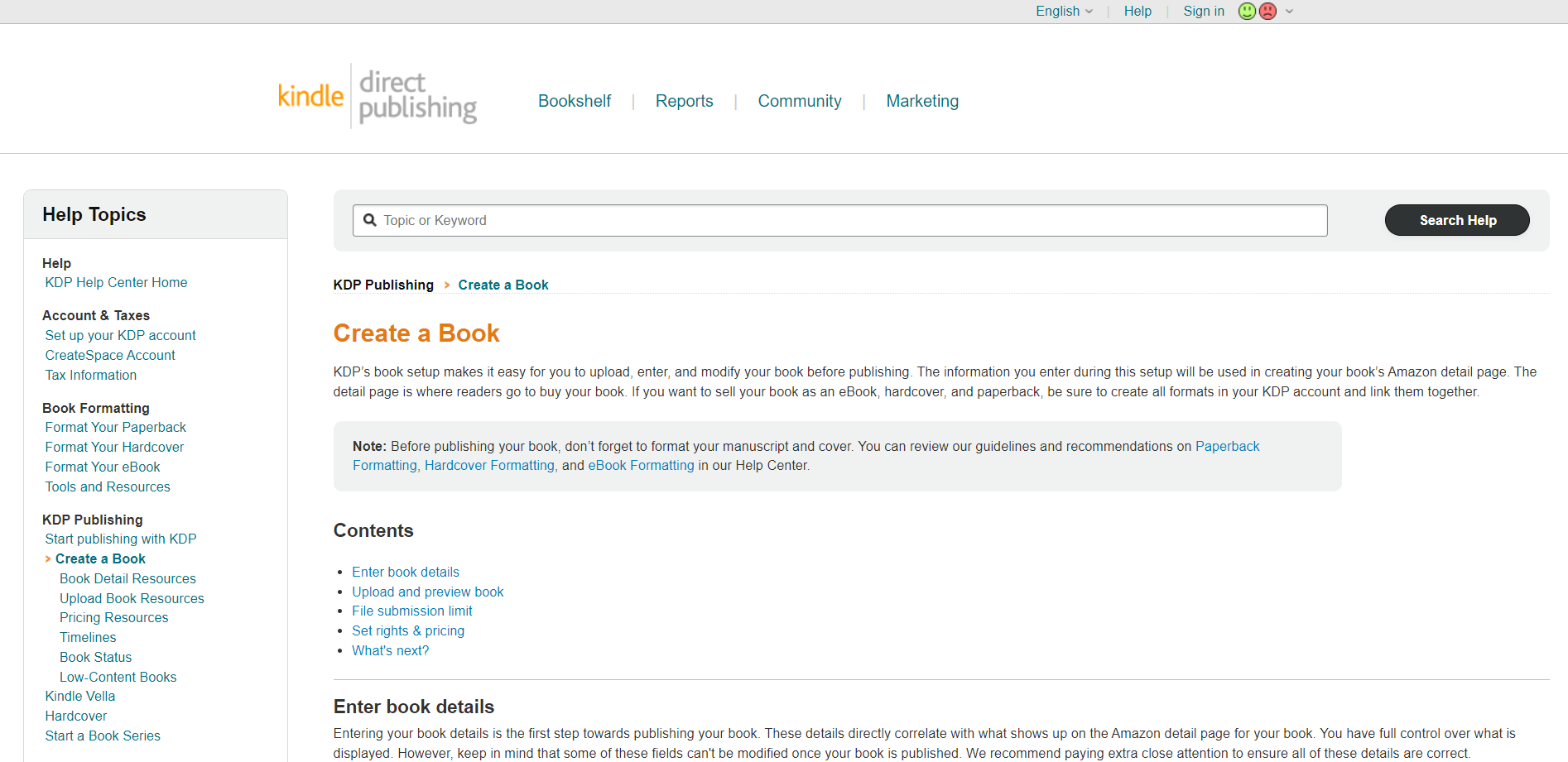The height and width of the screenshot is (762, 1568).
Task: Click Create a Book breadcrumb link
Action: (x=503, y=285)
